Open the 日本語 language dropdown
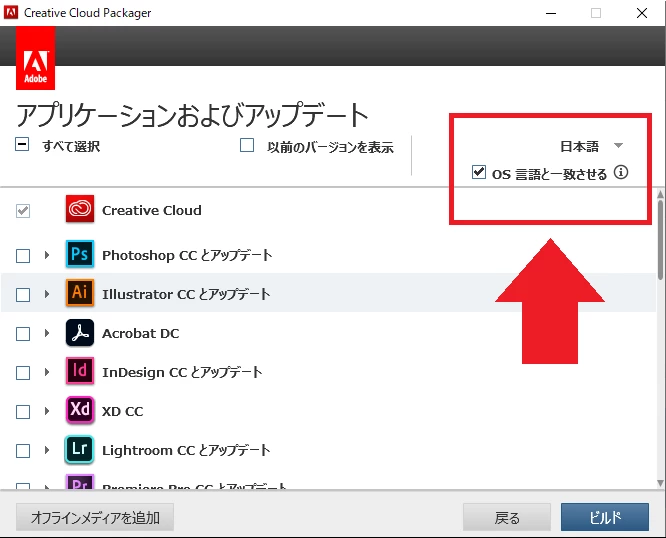The height and width of the screenshot is (538, 666). click(x=591, y=146)
